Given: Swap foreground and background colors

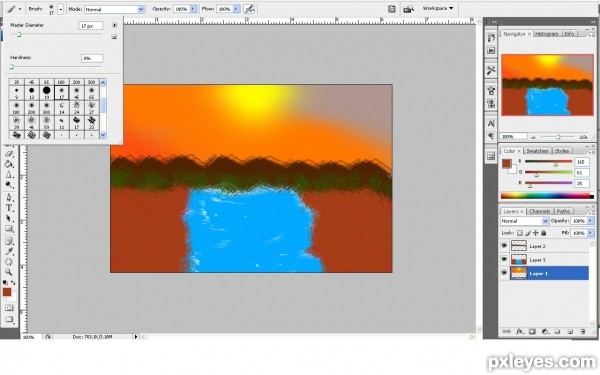Looking at the screenshot, I should 13,282.
